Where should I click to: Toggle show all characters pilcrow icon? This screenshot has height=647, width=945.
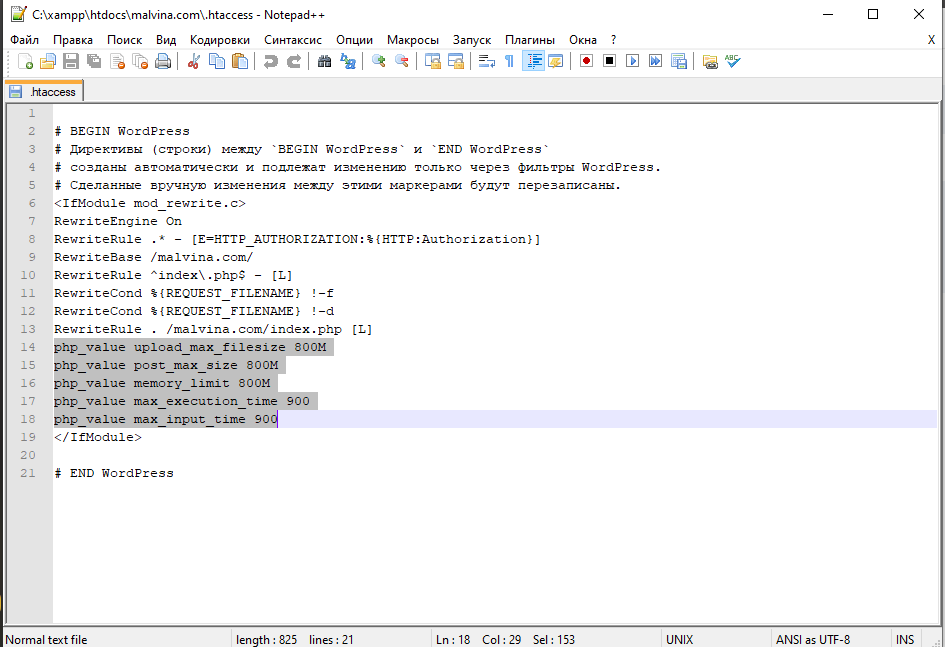tap(509, 61)
